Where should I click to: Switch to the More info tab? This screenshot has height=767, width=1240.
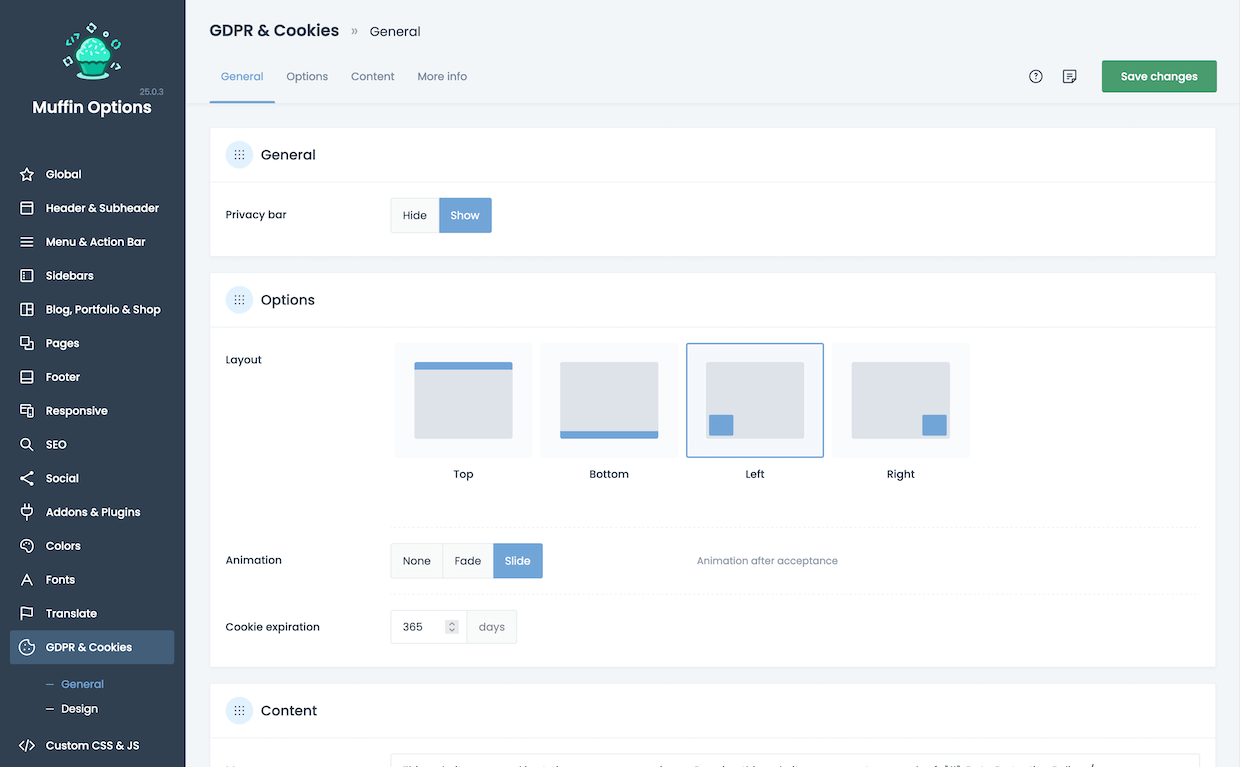point(442,77)
